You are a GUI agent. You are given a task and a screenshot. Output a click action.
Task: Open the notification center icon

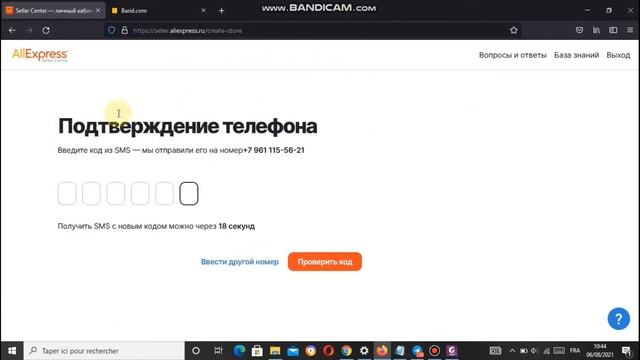click(627, 351)
